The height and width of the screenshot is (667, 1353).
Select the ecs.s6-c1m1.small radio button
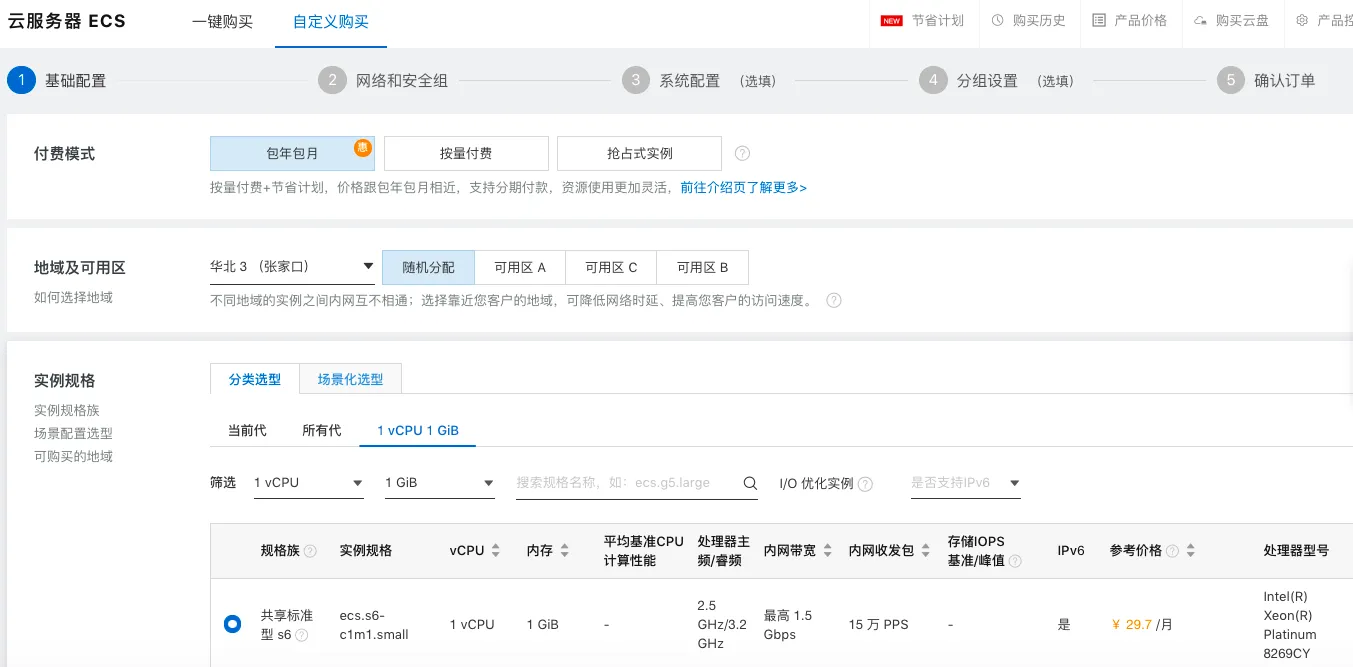(232, 623)
